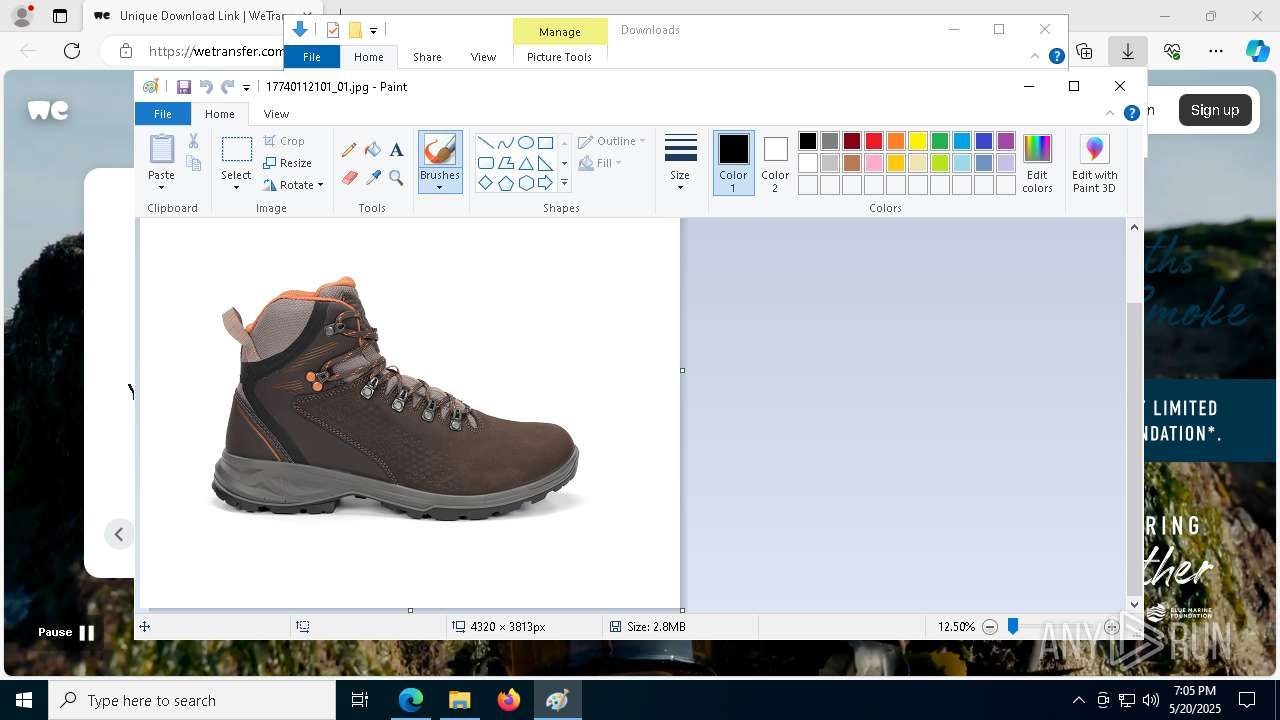Expand the Paste dropdown arrow
Viewport: 1280px width, 720px height.
(161, 187)
